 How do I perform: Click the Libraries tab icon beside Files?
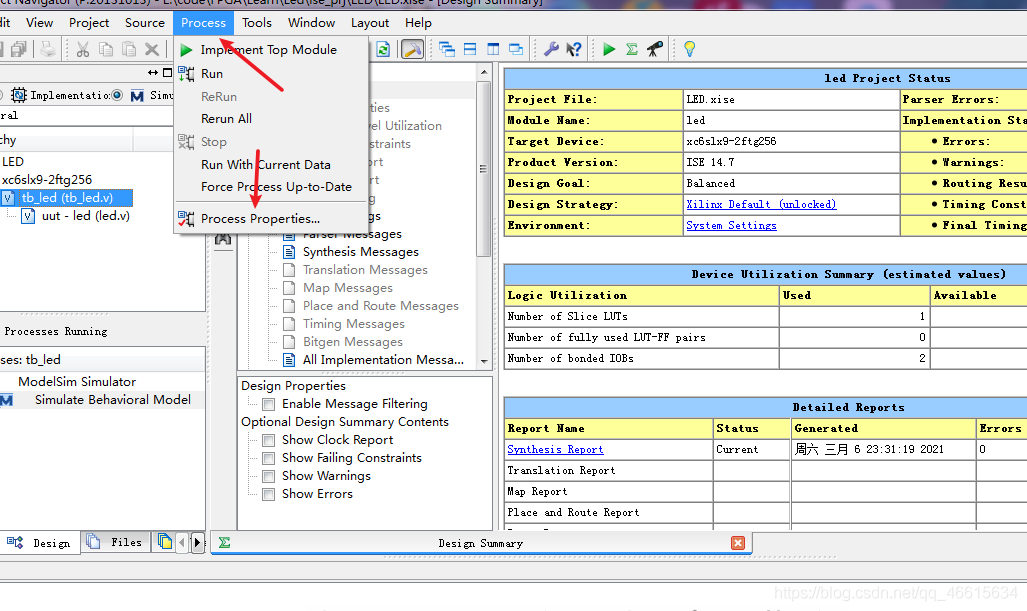(x=164, y=542)
